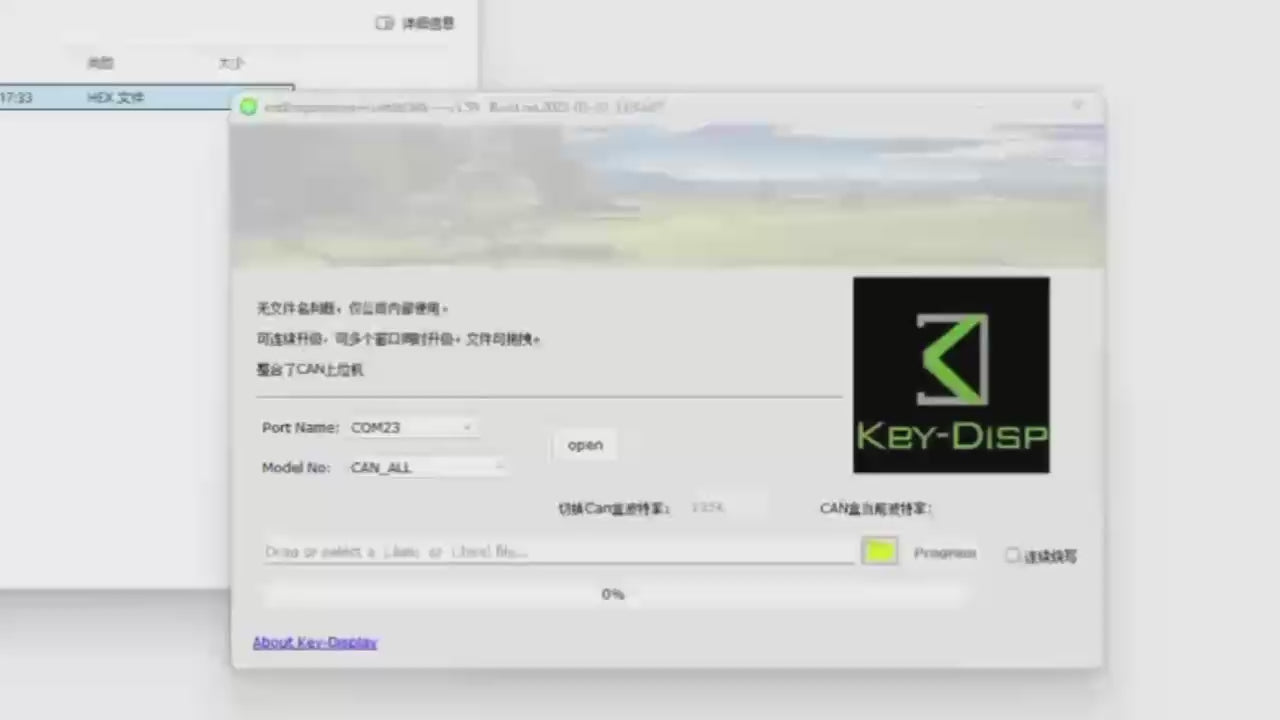
Task: Sort by the 大小 column header
Action: [x=231, y=63]
